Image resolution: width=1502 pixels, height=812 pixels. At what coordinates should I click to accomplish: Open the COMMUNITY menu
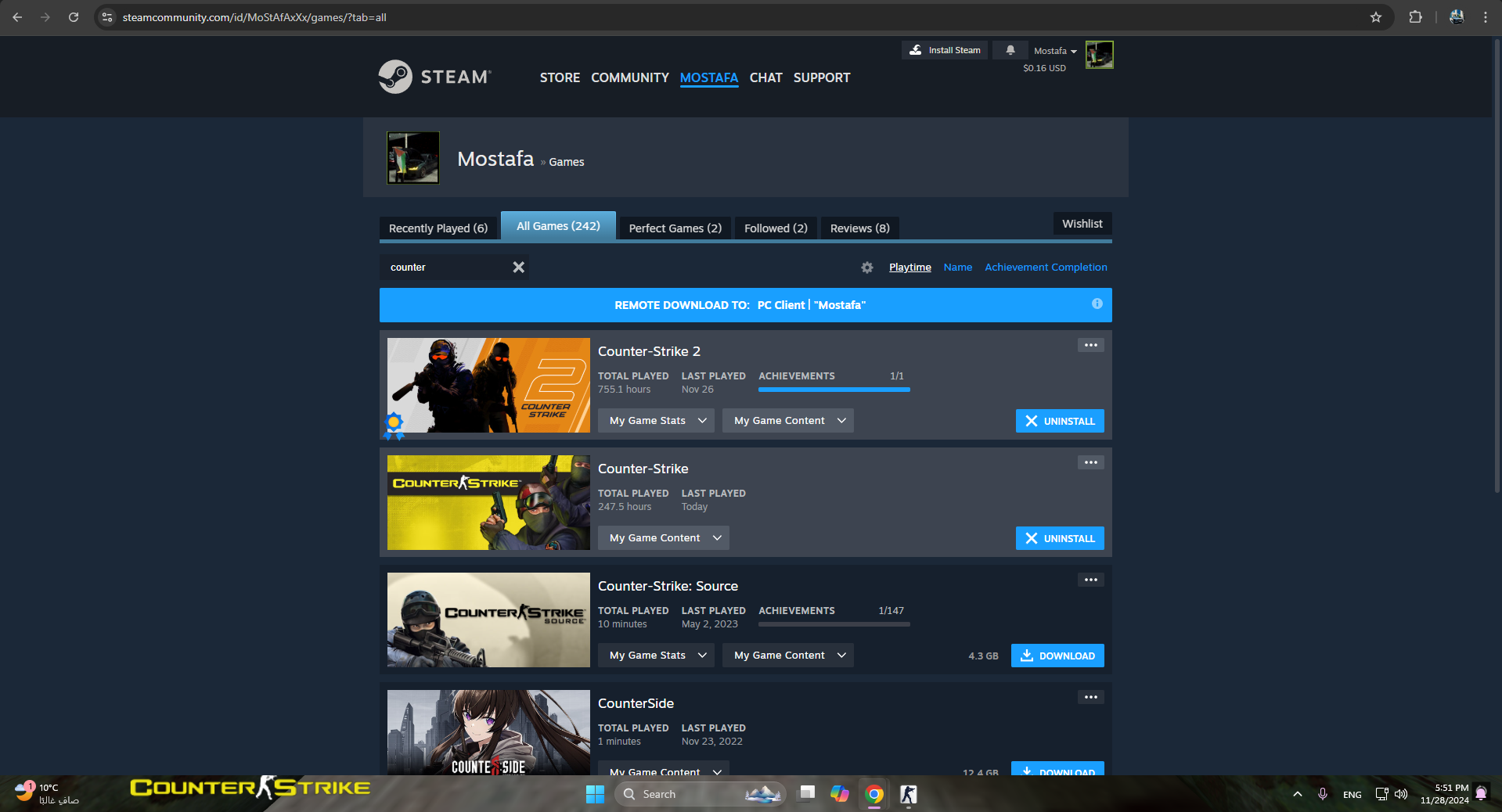pos(629,77)
